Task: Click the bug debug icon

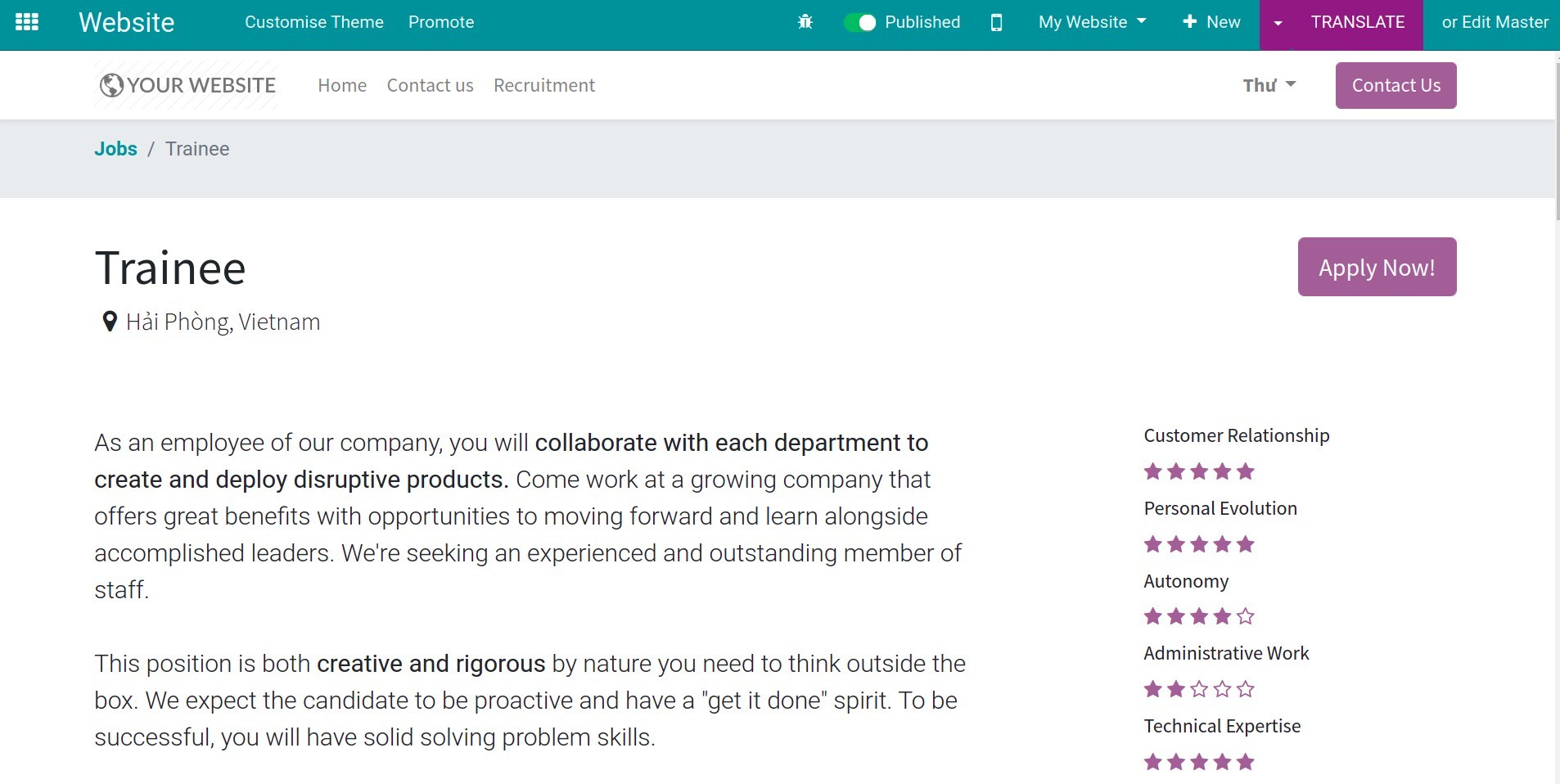Action: (805, 22)
